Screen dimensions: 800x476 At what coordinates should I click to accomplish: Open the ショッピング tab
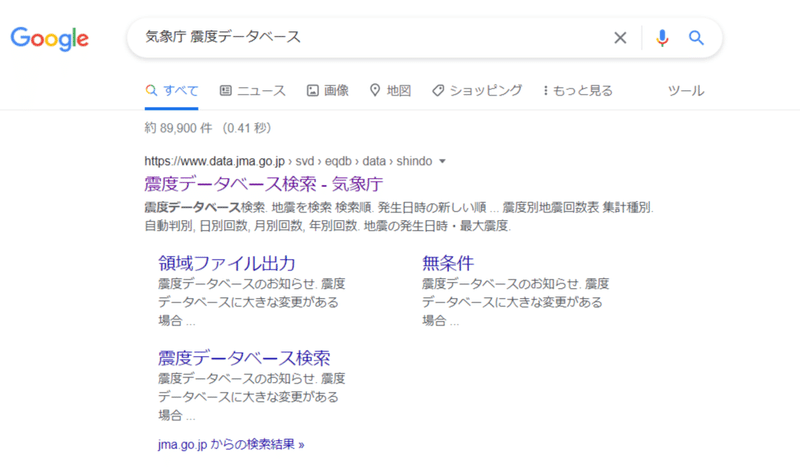click(477, 90)
